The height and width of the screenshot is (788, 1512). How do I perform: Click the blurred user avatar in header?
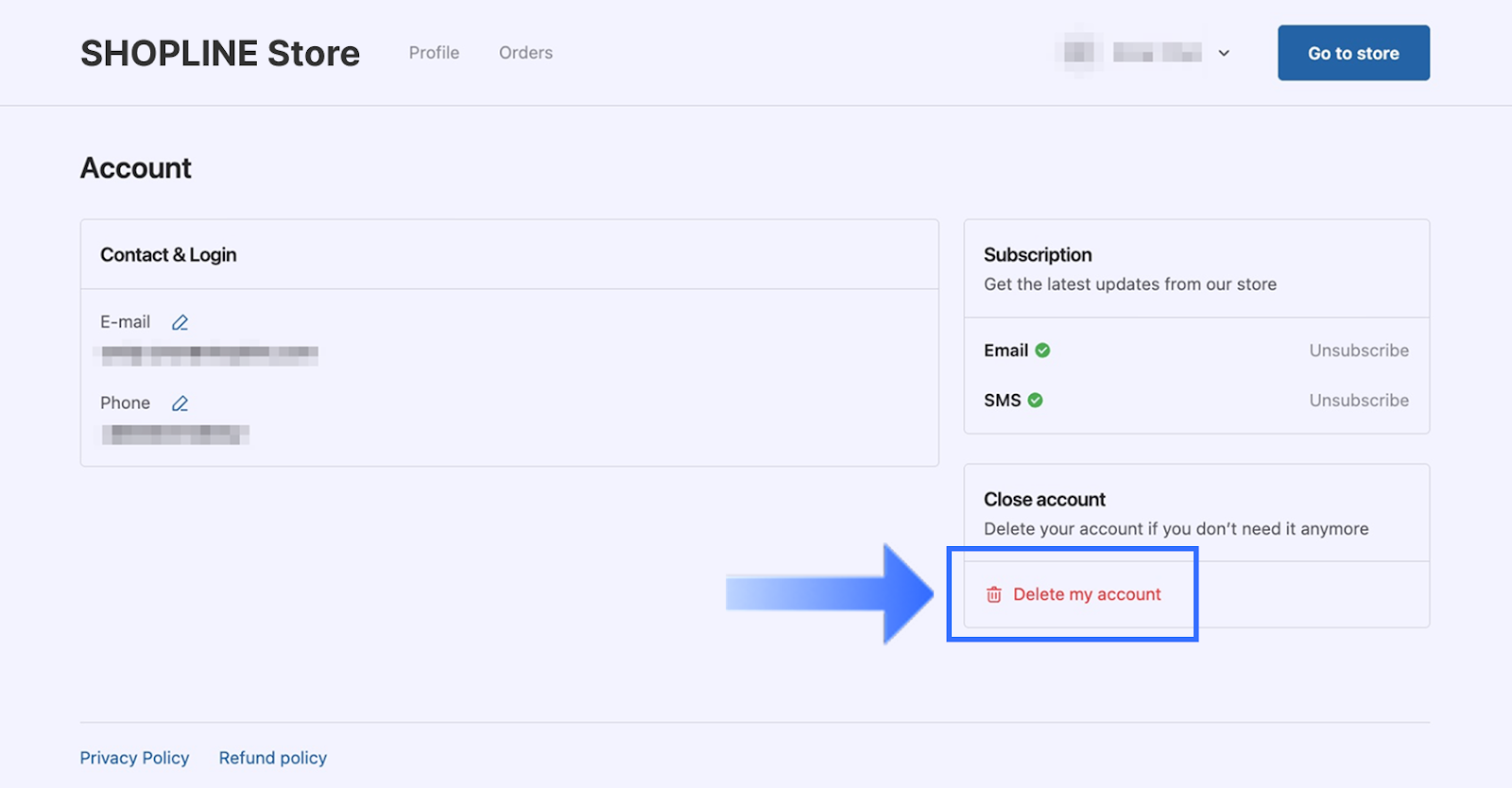coord(1078,53)
